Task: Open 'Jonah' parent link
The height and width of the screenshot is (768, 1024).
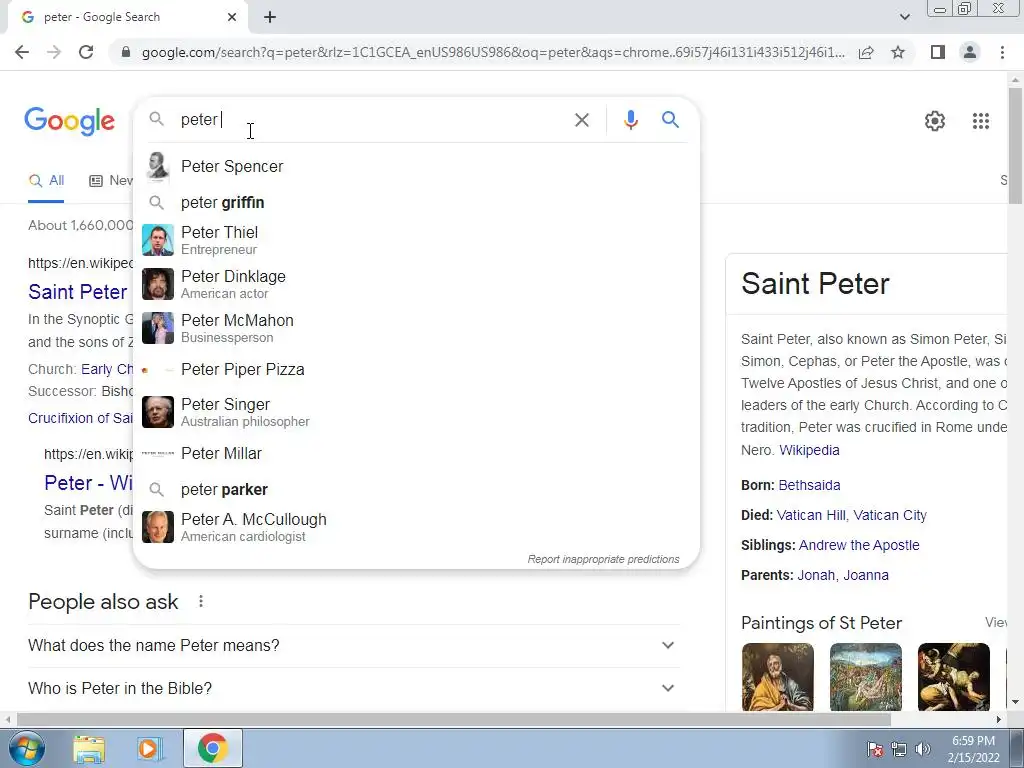Action: [x=816, y=575]
